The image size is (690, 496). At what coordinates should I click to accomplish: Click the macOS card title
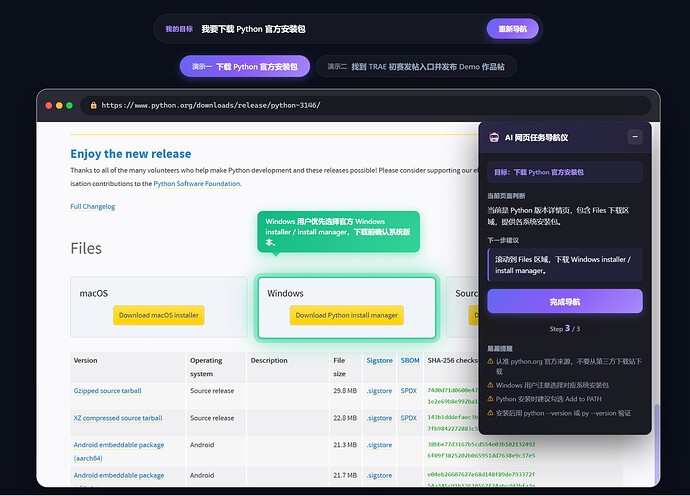tap(94, 293)
